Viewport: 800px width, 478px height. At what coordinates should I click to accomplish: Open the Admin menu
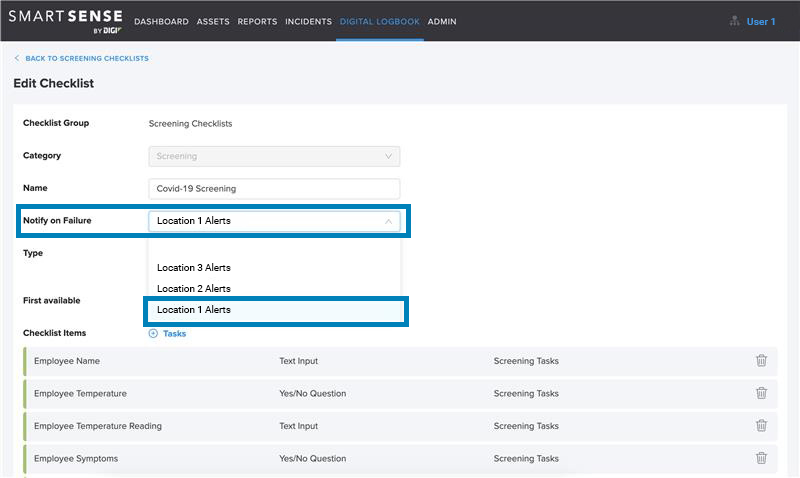(442, 21)
